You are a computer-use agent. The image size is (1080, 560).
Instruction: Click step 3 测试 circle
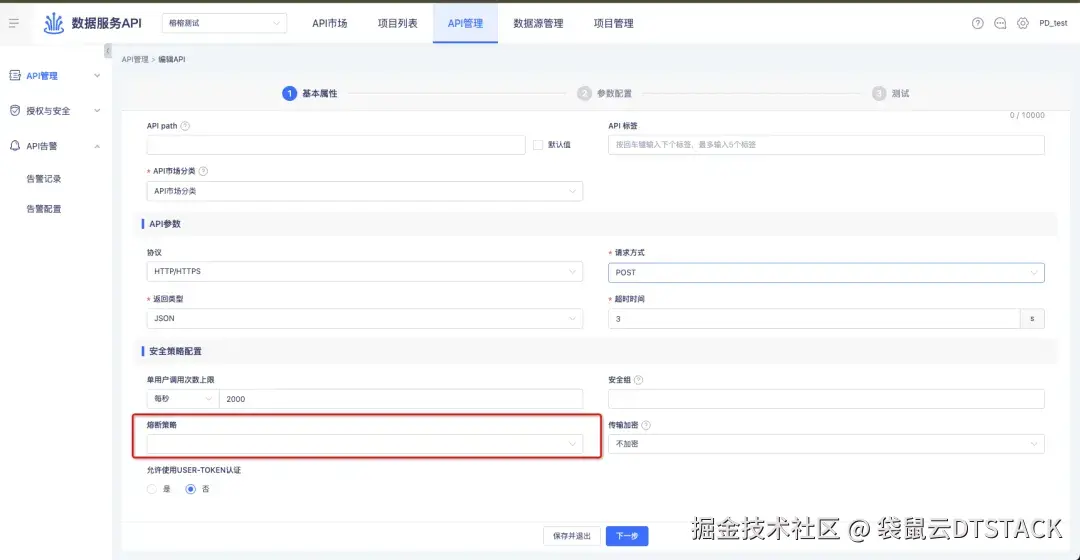[879, 94]
